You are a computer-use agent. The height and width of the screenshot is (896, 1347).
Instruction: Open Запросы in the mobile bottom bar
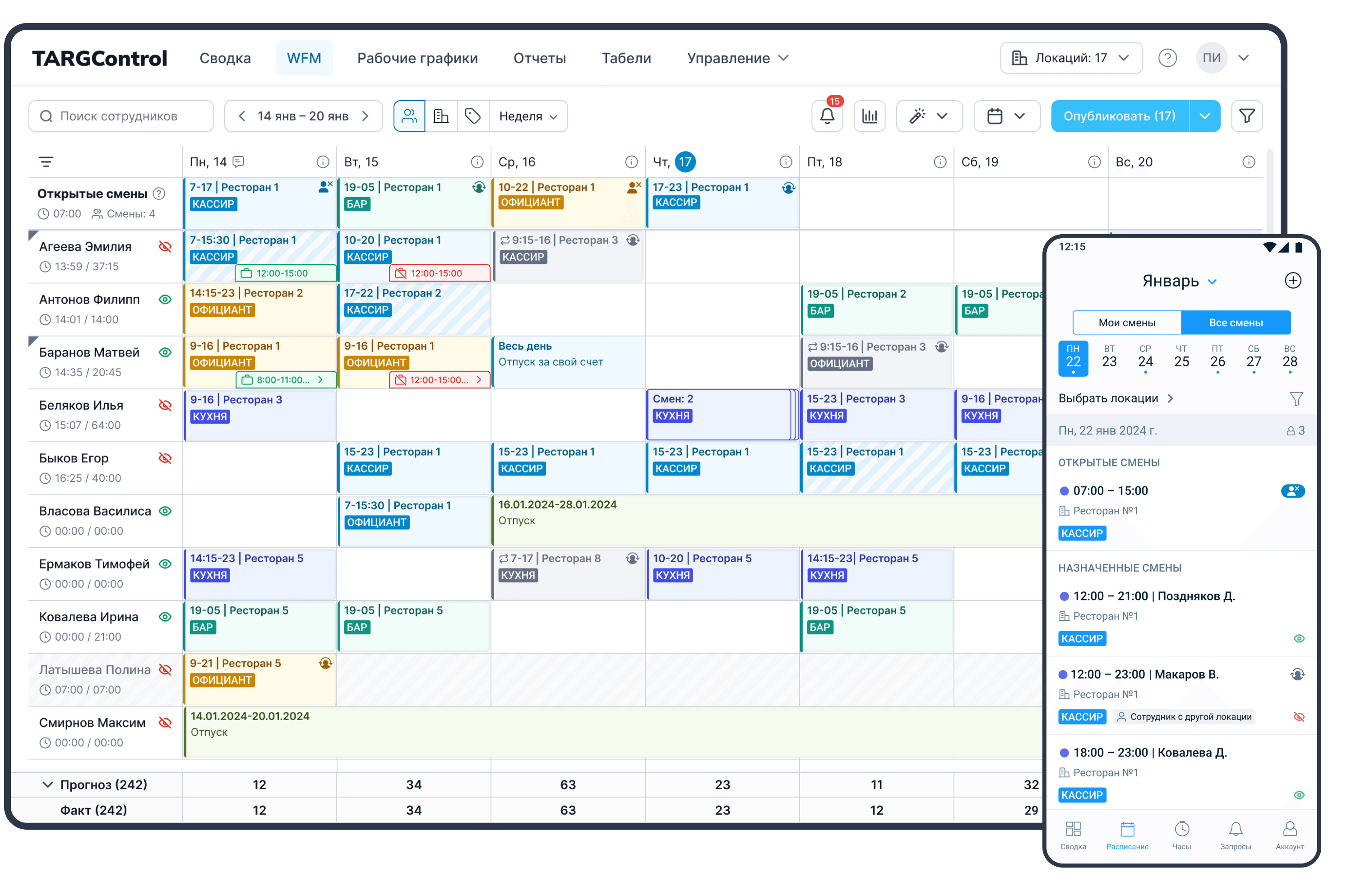pos(1235,836)
